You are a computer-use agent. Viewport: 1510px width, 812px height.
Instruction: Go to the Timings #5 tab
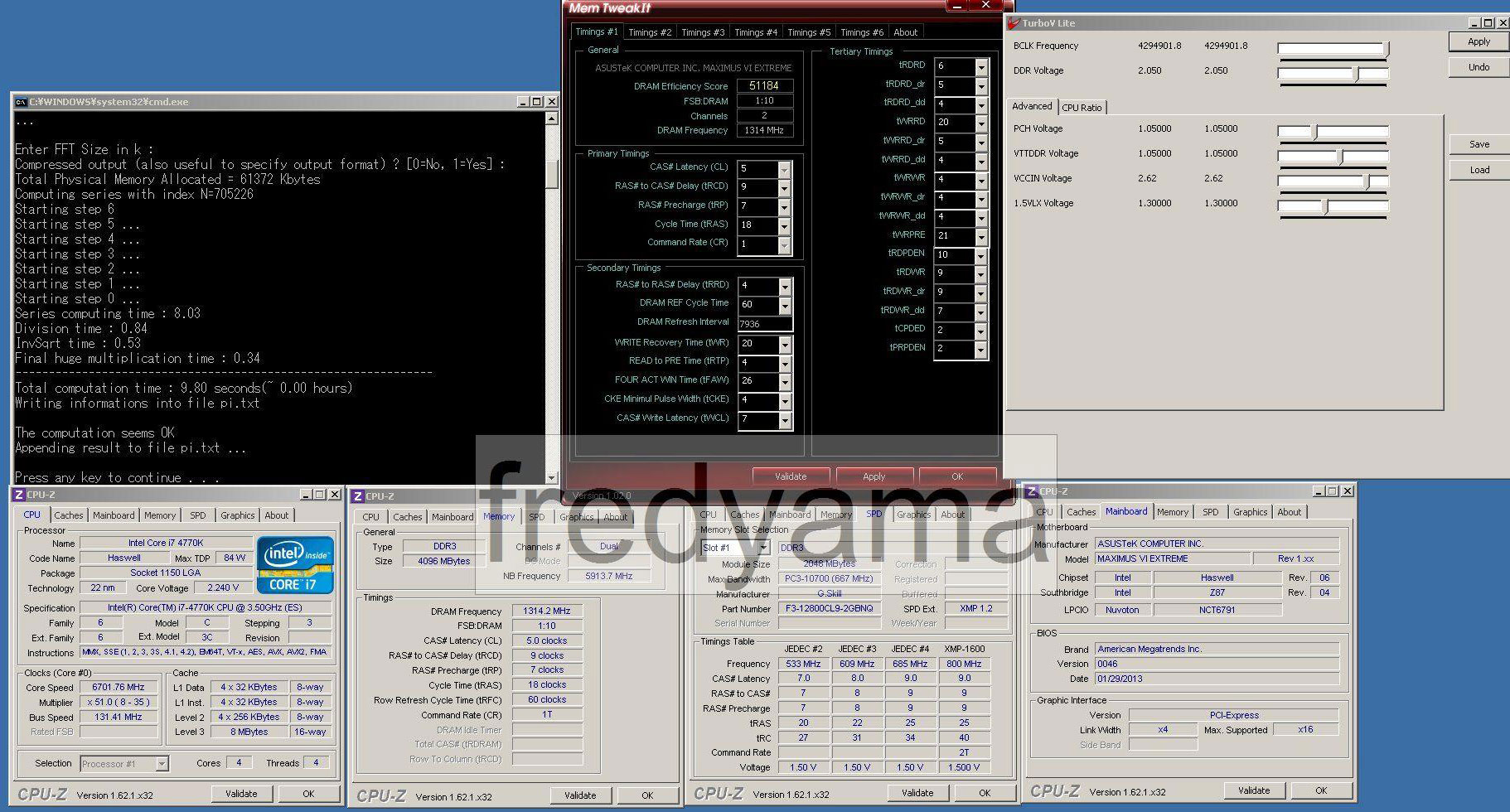(809, 32)
